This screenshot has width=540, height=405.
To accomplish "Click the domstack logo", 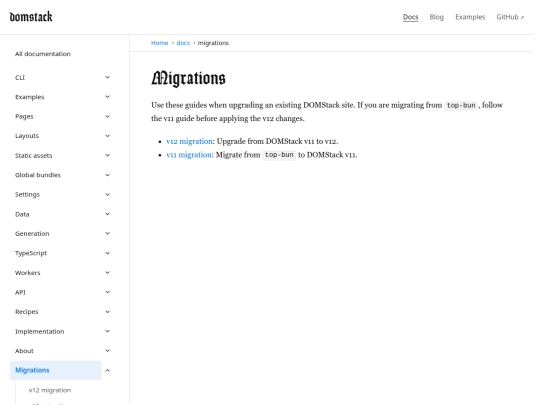I will pyautogui.click(x=31, y=17).
